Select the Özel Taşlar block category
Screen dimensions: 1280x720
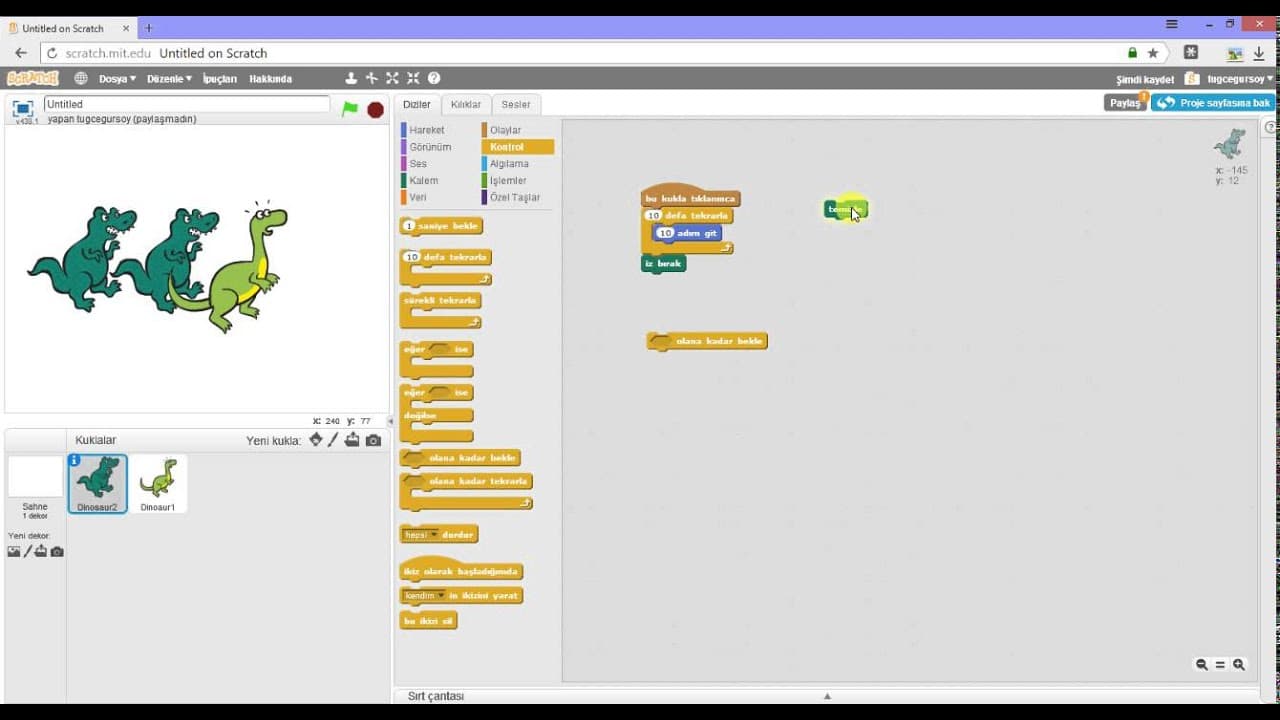515,198
